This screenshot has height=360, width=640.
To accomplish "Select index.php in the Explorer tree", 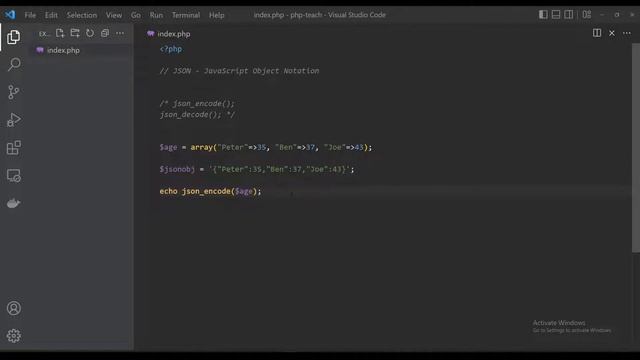I will coord(82,50).
